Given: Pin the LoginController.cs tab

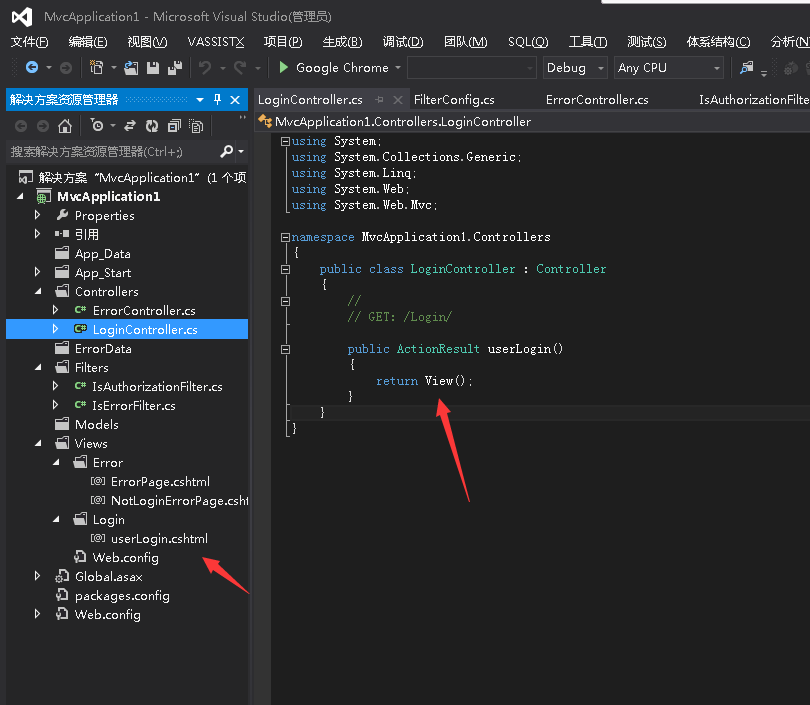Looking at the screenshot, I should click(x=379, y=100).
